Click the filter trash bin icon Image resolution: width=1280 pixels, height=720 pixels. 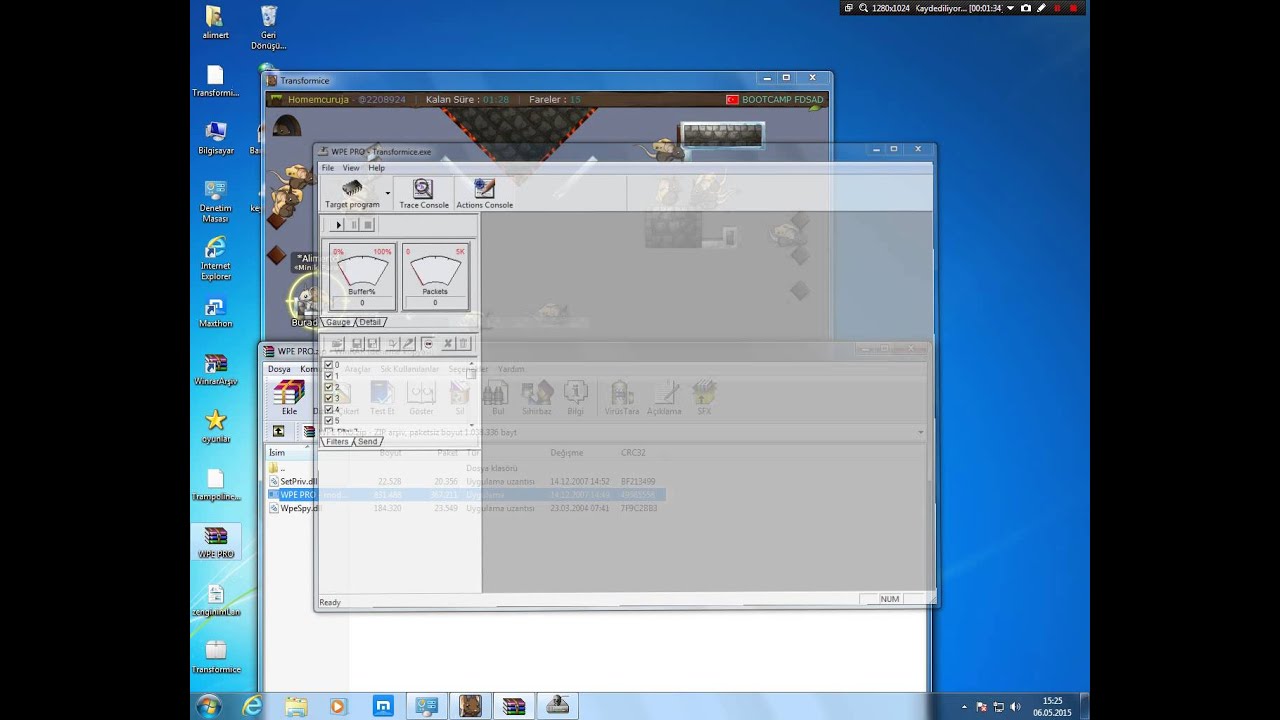pos(463,343)
